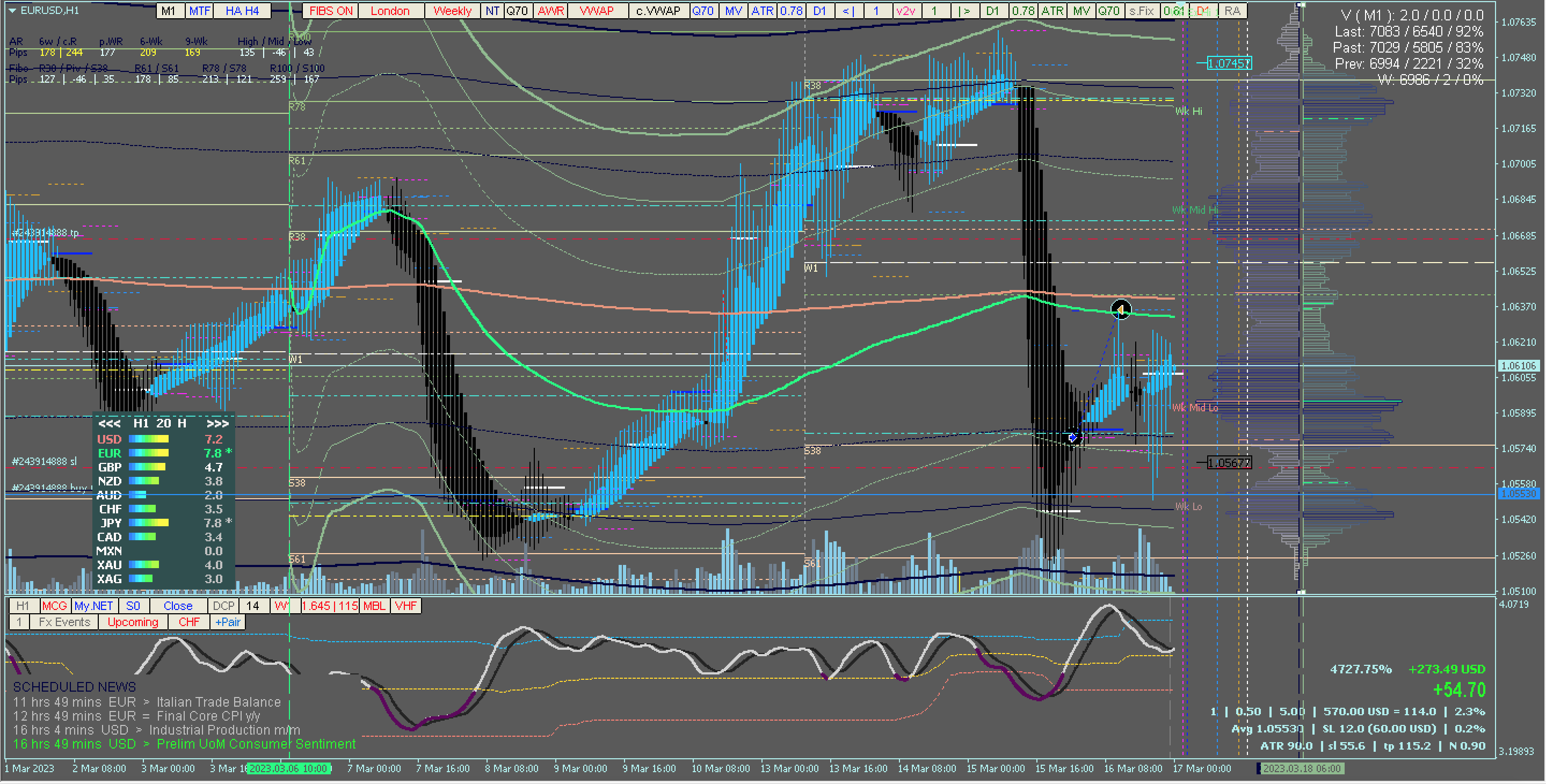Select the Upcoming news tab
1546x784 pixels.
(133, 622)
